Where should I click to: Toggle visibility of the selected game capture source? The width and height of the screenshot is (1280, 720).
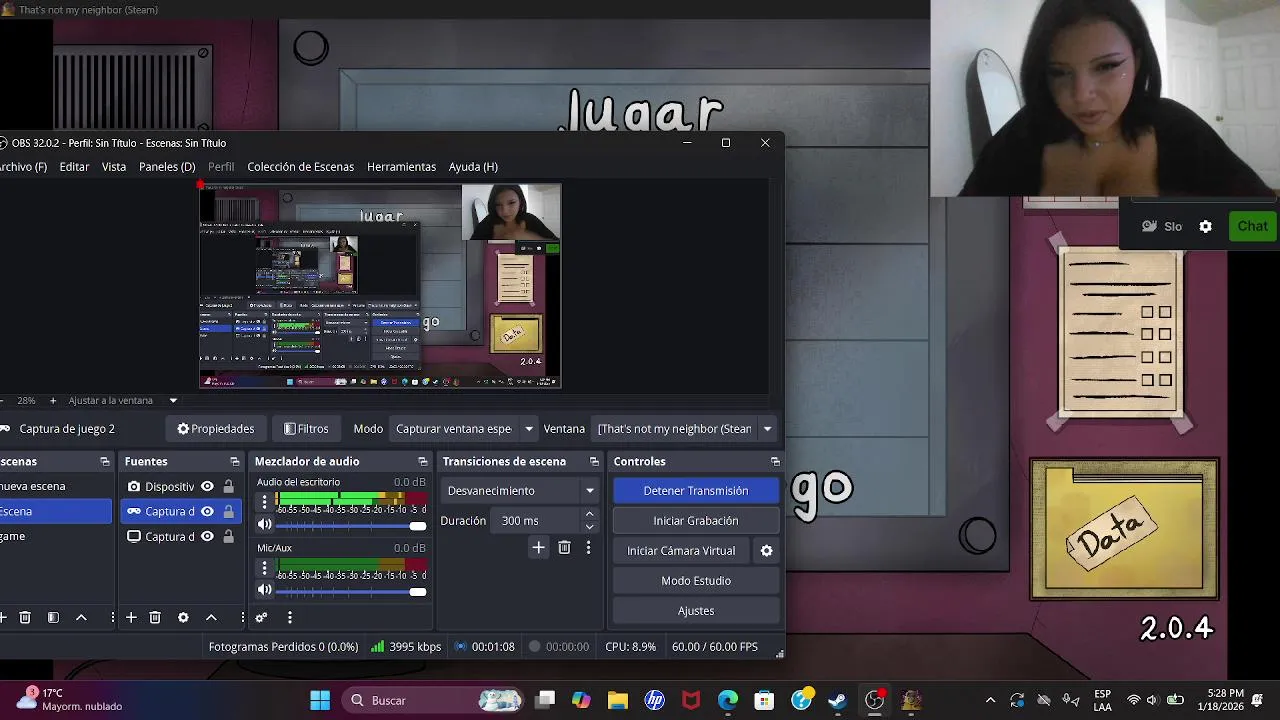coord(207,512)
